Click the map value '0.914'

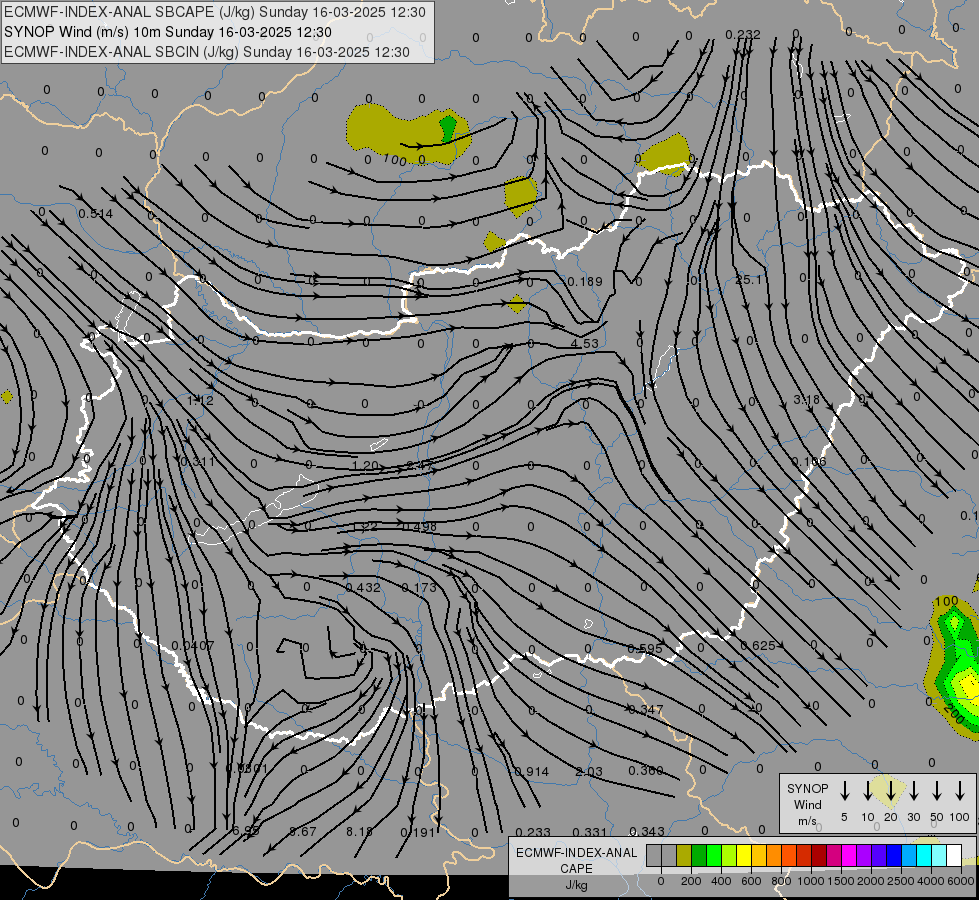click(x=531, y=771)
